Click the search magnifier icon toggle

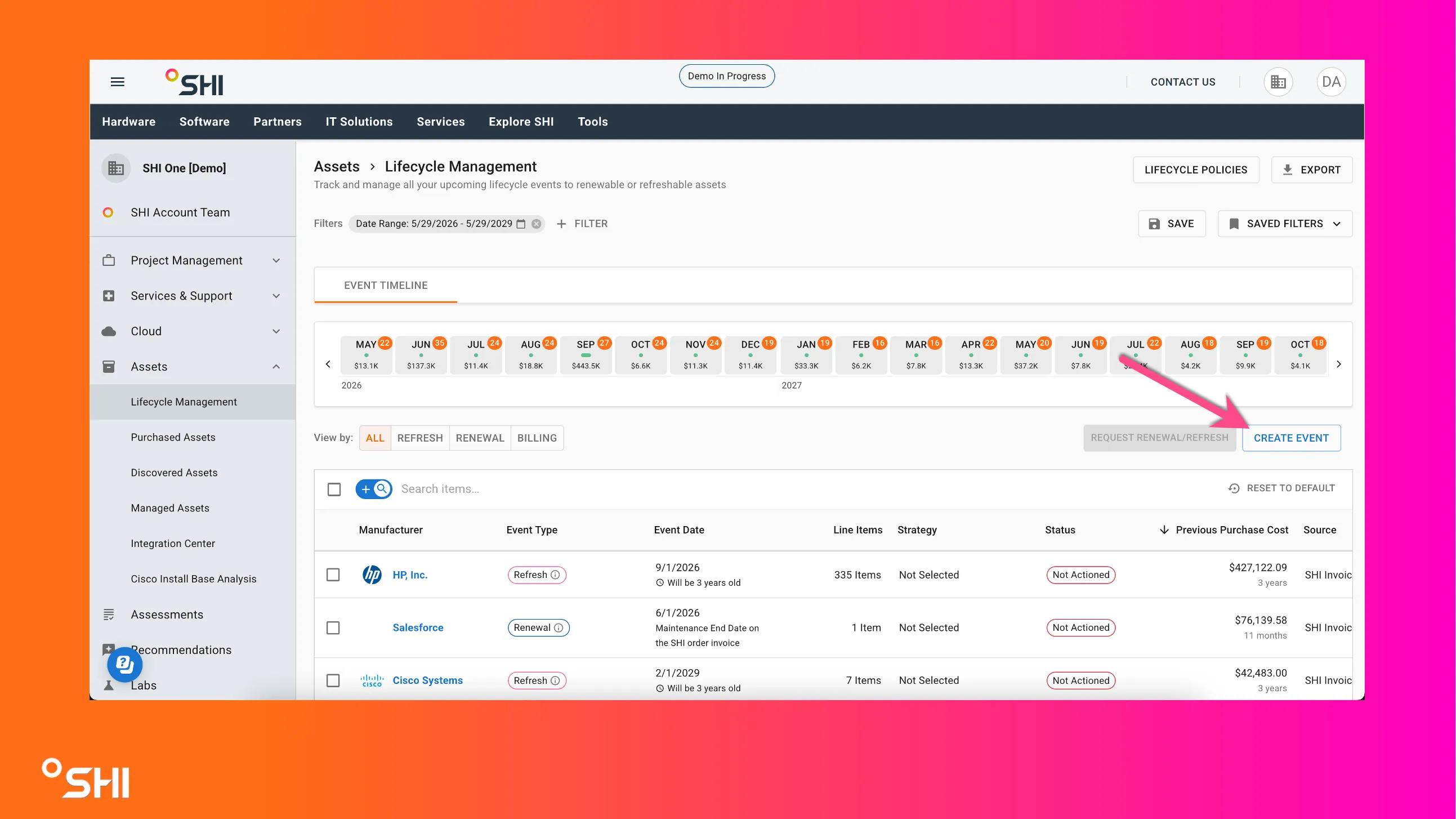pyautogui.click(x=383, y=489)
